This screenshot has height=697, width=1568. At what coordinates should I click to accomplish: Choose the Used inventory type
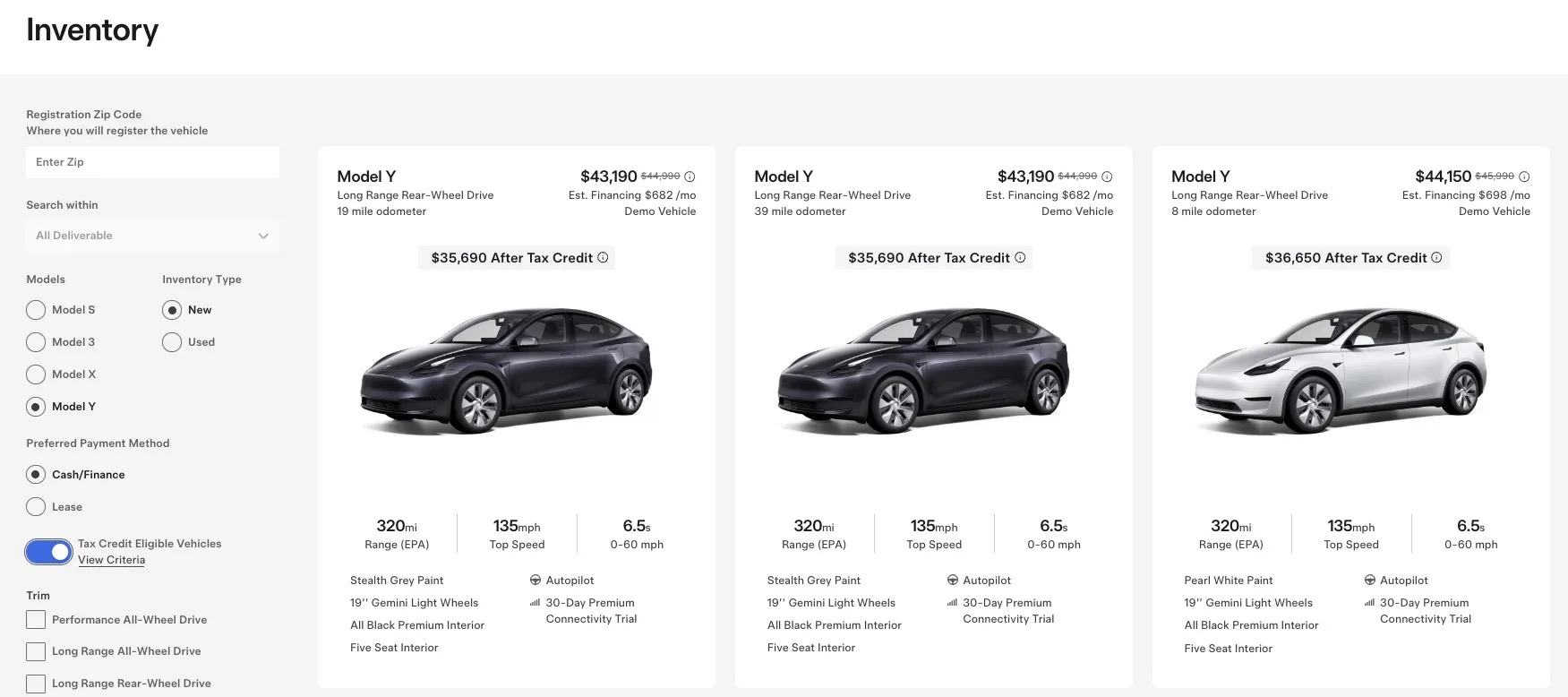click(172, 342)
